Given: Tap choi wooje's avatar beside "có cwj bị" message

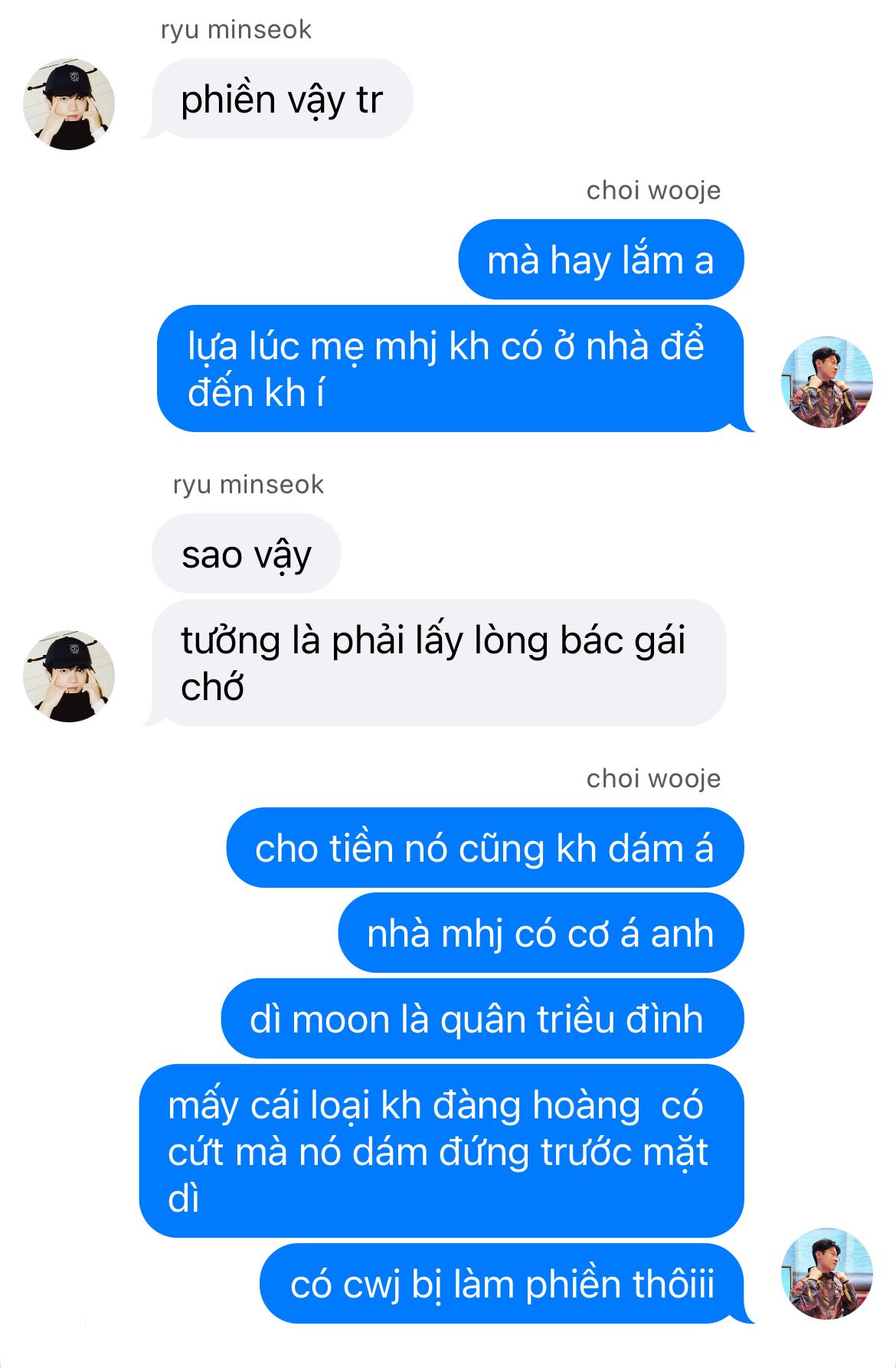Looking at the screenshot, I should click(x=827, y=1275).
